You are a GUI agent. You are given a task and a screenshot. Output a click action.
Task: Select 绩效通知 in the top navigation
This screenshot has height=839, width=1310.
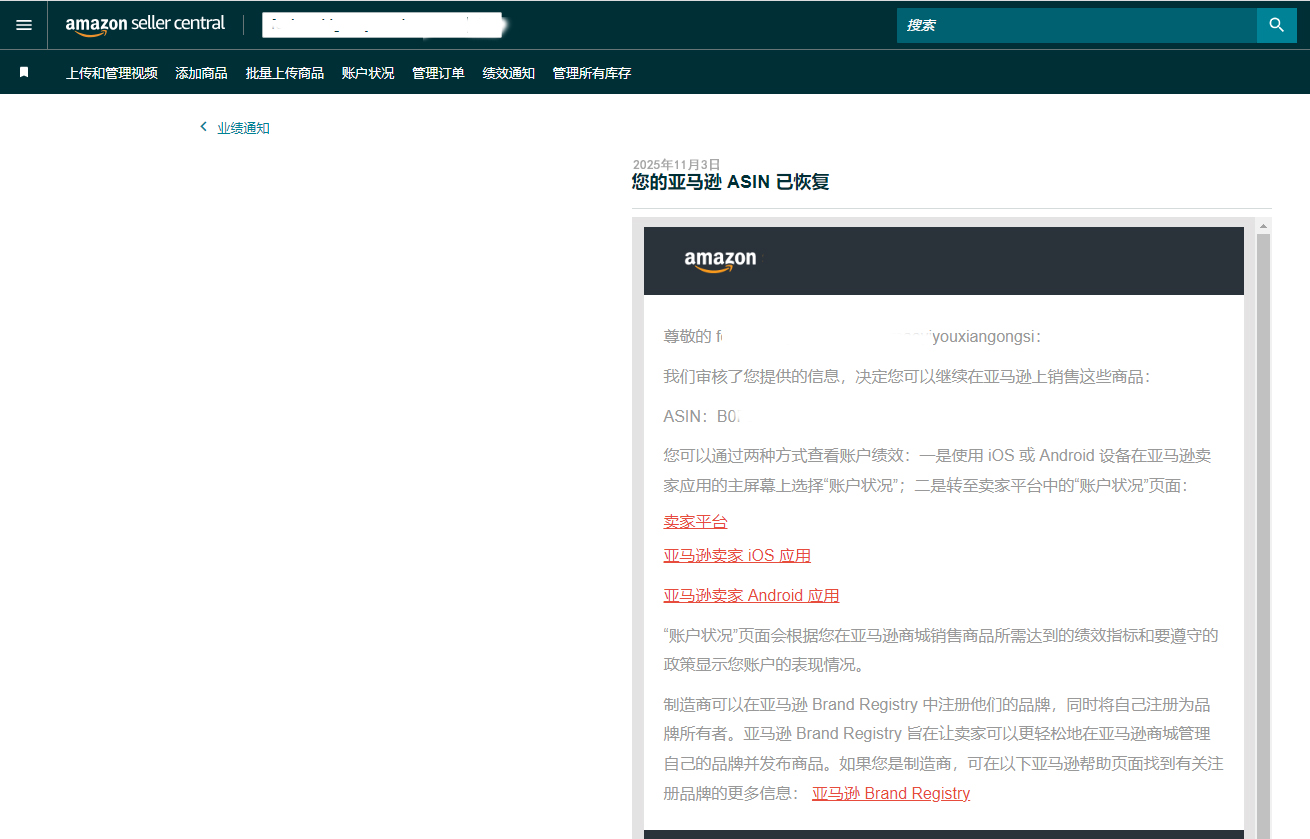[508, 72]
